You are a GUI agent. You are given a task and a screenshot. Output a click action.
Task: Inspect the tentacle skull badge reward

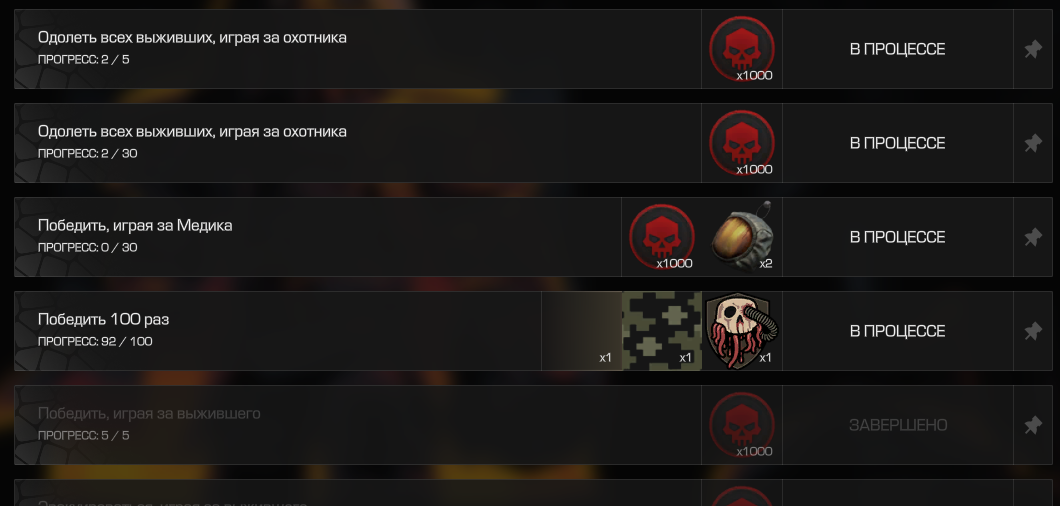click(x=742, y=331)
